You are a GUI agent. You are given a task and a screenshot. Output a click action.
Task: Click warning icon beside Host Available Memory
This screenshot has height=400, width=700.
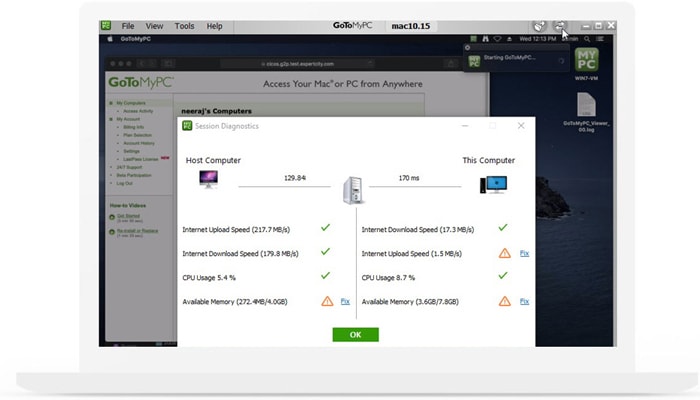pyautogui.click(x=326, y=301)
